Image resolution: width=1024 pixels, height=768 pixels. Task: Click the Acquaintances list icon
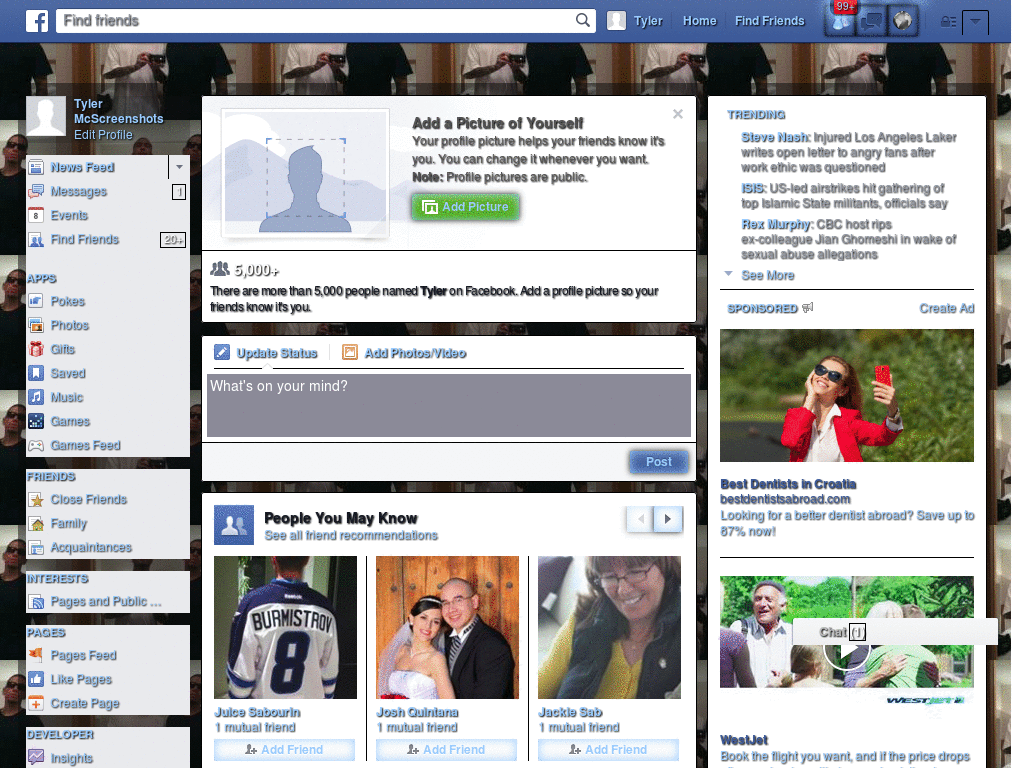(x=36, y=547)
